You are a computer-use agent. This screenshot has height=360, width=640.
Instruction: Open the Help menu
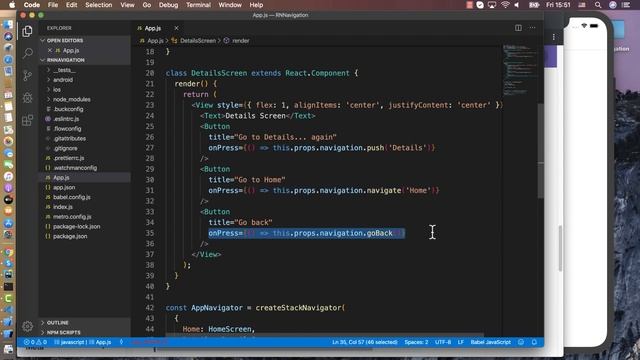pyautogui.click(x=256, y=5)
